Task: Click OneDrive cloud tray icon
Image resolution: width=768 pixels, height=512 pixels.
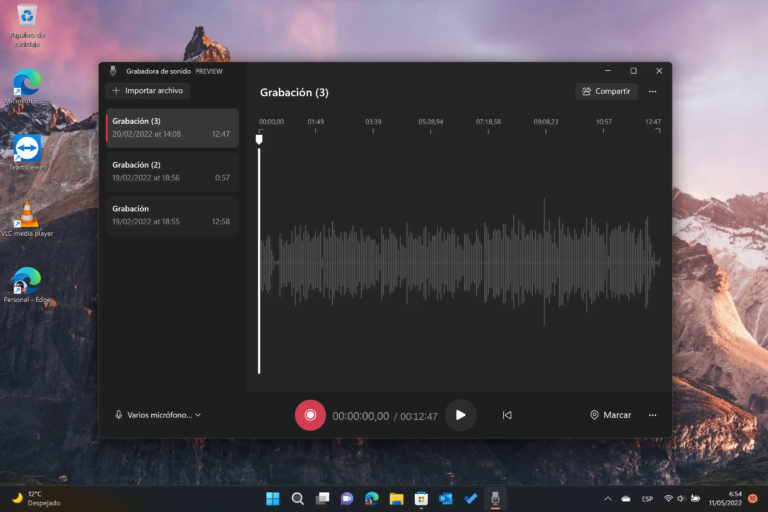Action: point(626,499)
